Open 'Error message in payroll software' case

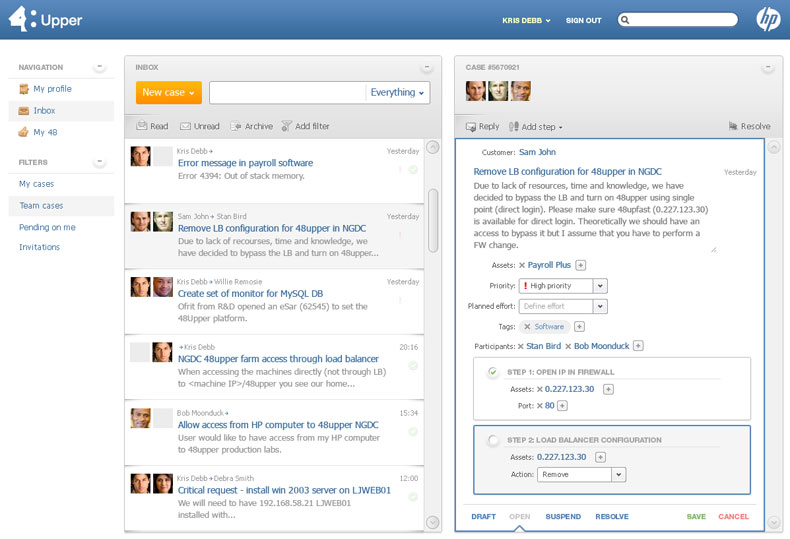pos(245,163)
